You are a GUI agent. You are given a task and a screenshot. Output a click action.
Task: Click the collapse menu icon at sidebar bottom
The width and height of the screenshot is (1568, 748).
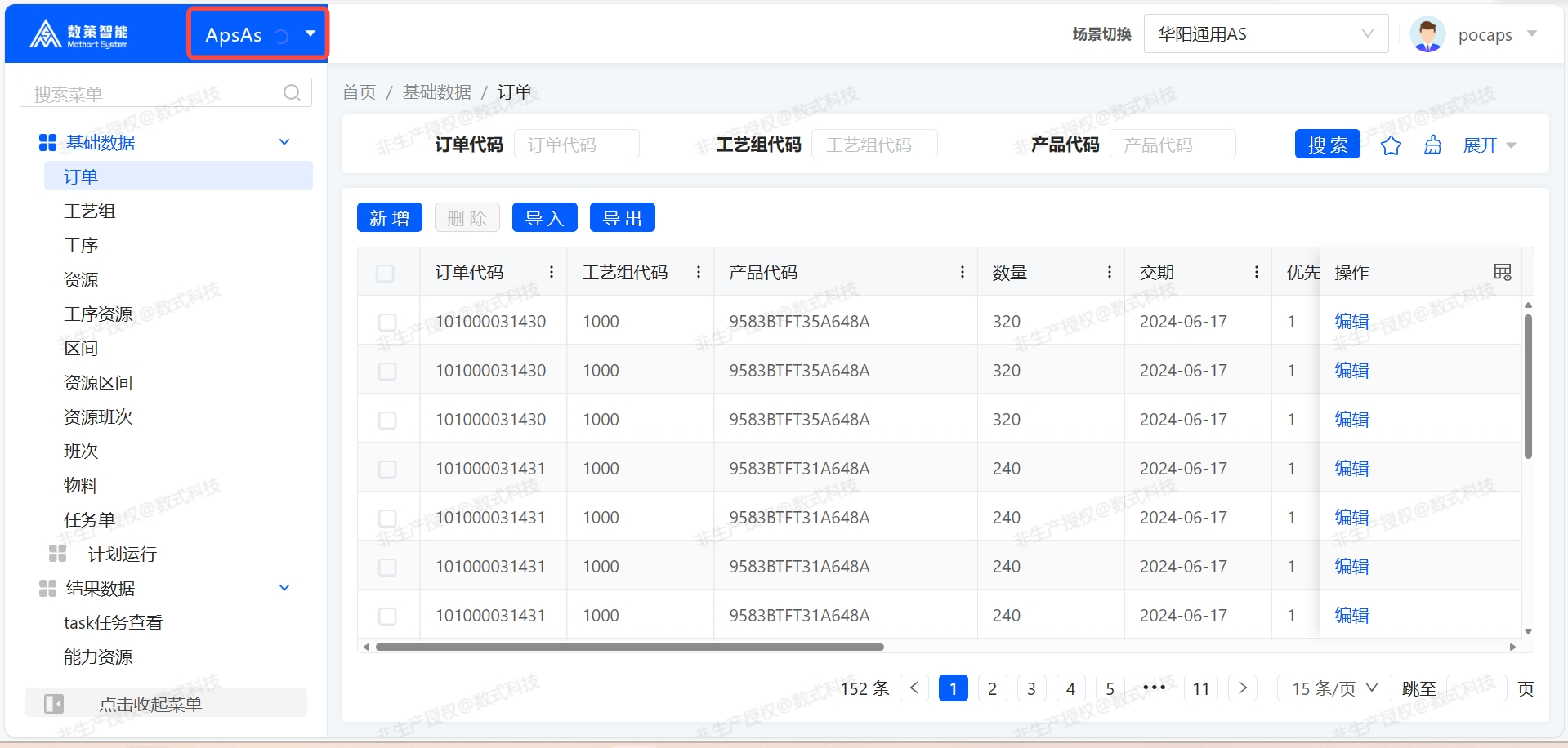click(54, 703)
